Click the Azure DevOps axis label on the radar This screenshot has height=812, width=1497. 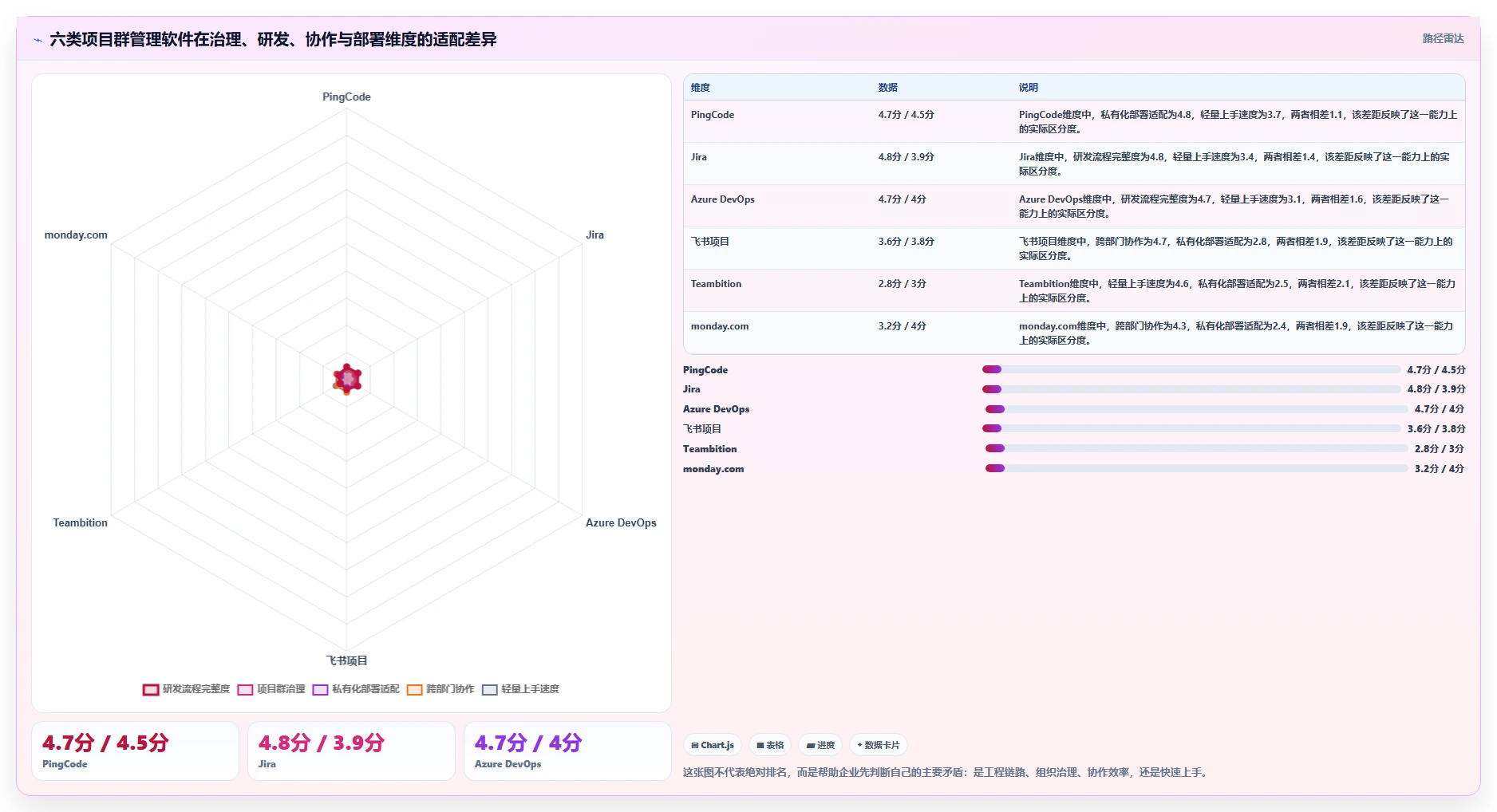click(x=621, y=522)
